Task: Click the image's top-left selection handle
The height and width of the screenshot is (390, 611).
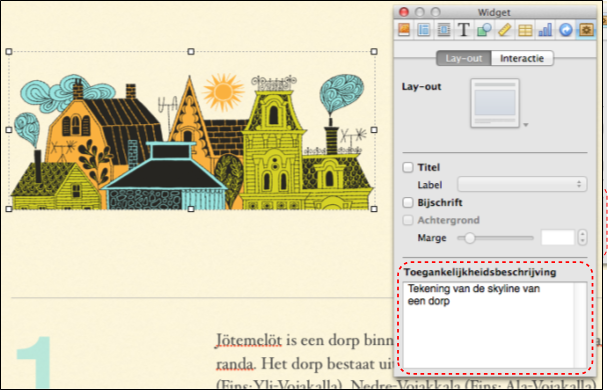Action: coord(9,51)
